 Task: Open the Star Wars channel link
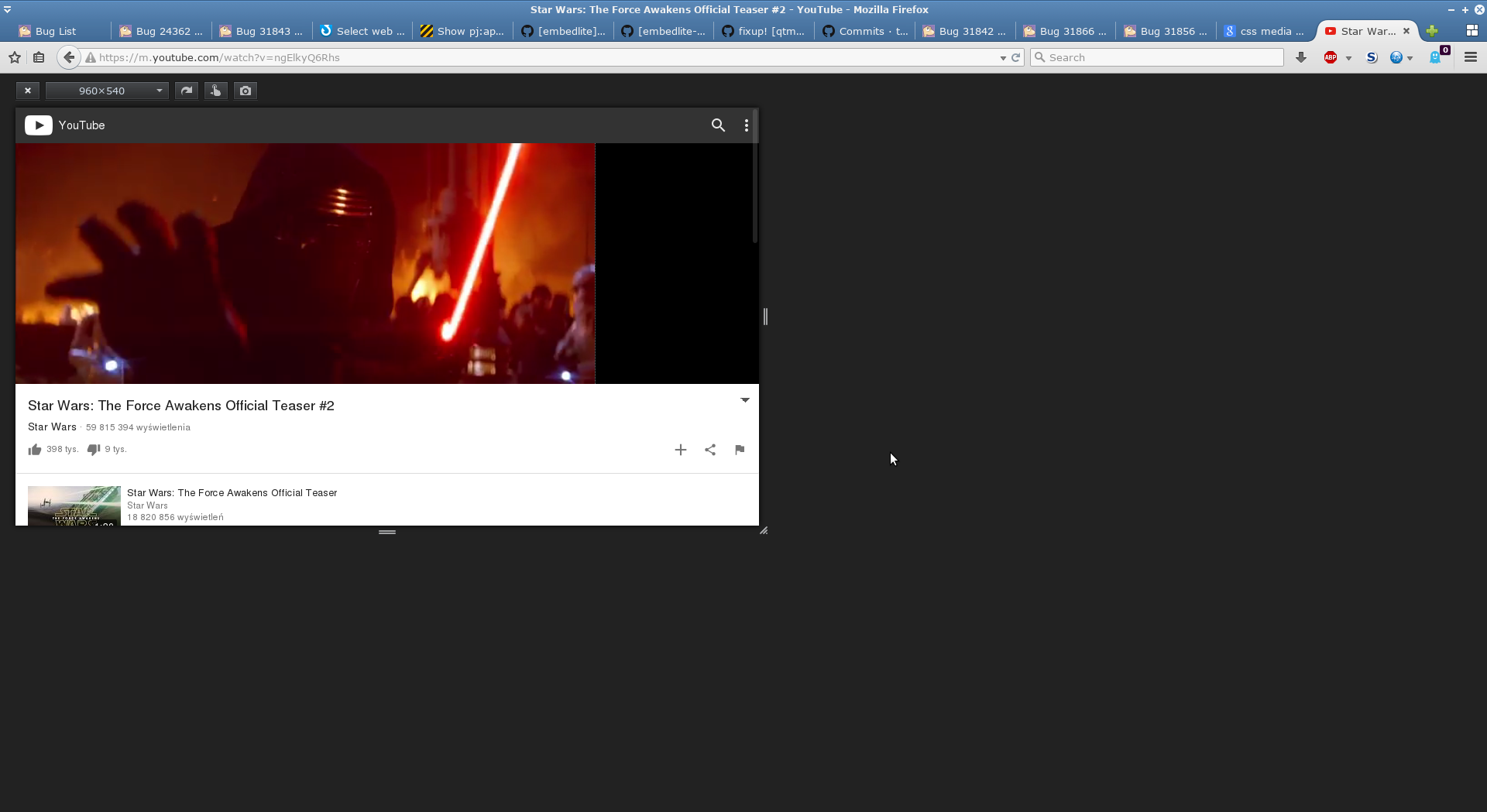click(52, 427)
